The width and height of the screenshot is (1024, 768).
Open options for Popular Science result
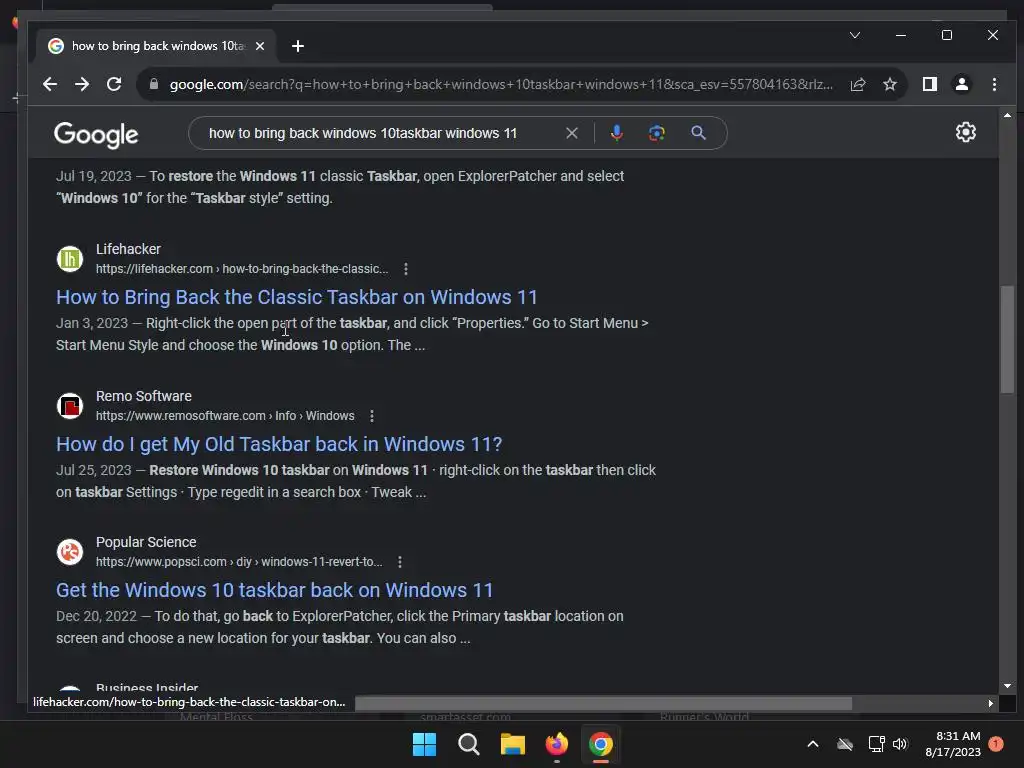(x=400, y=562)
